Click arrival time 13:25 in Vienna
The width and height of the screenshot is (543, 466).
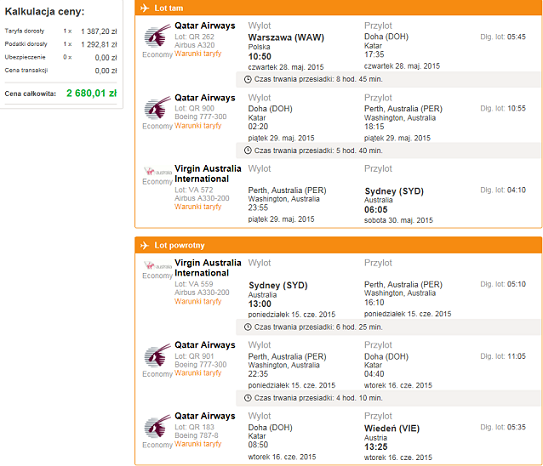[x=376, y=447]
